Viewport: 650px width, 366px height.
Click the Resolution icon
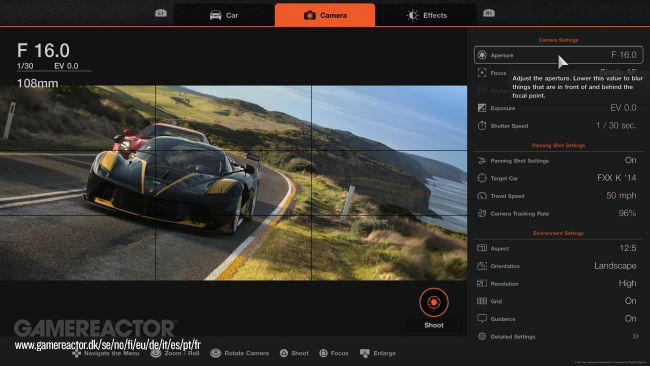[x=482, y=284]
